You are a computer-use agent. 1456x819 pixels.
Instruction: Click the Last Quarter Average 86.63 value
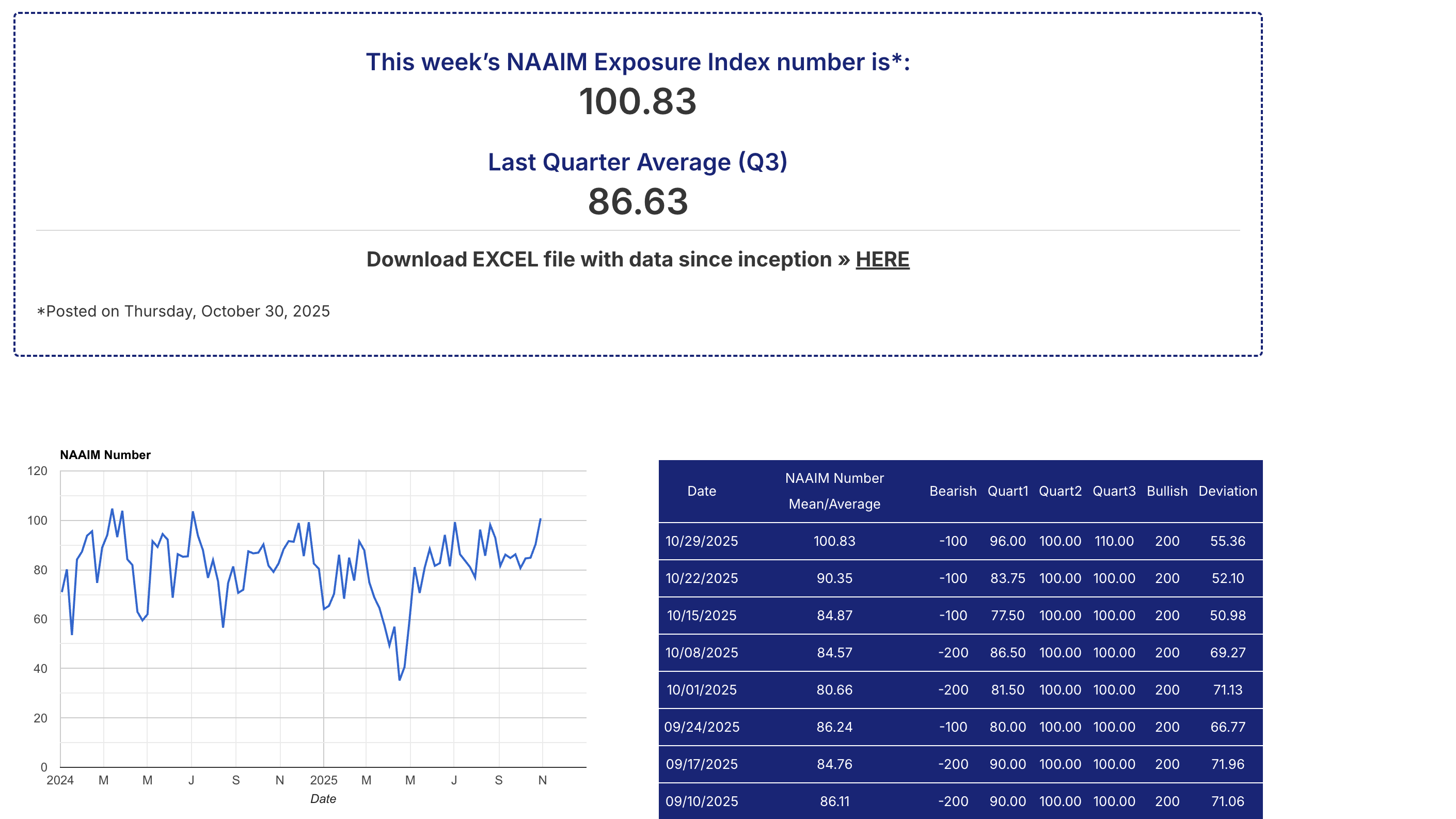tap(637, 202)
